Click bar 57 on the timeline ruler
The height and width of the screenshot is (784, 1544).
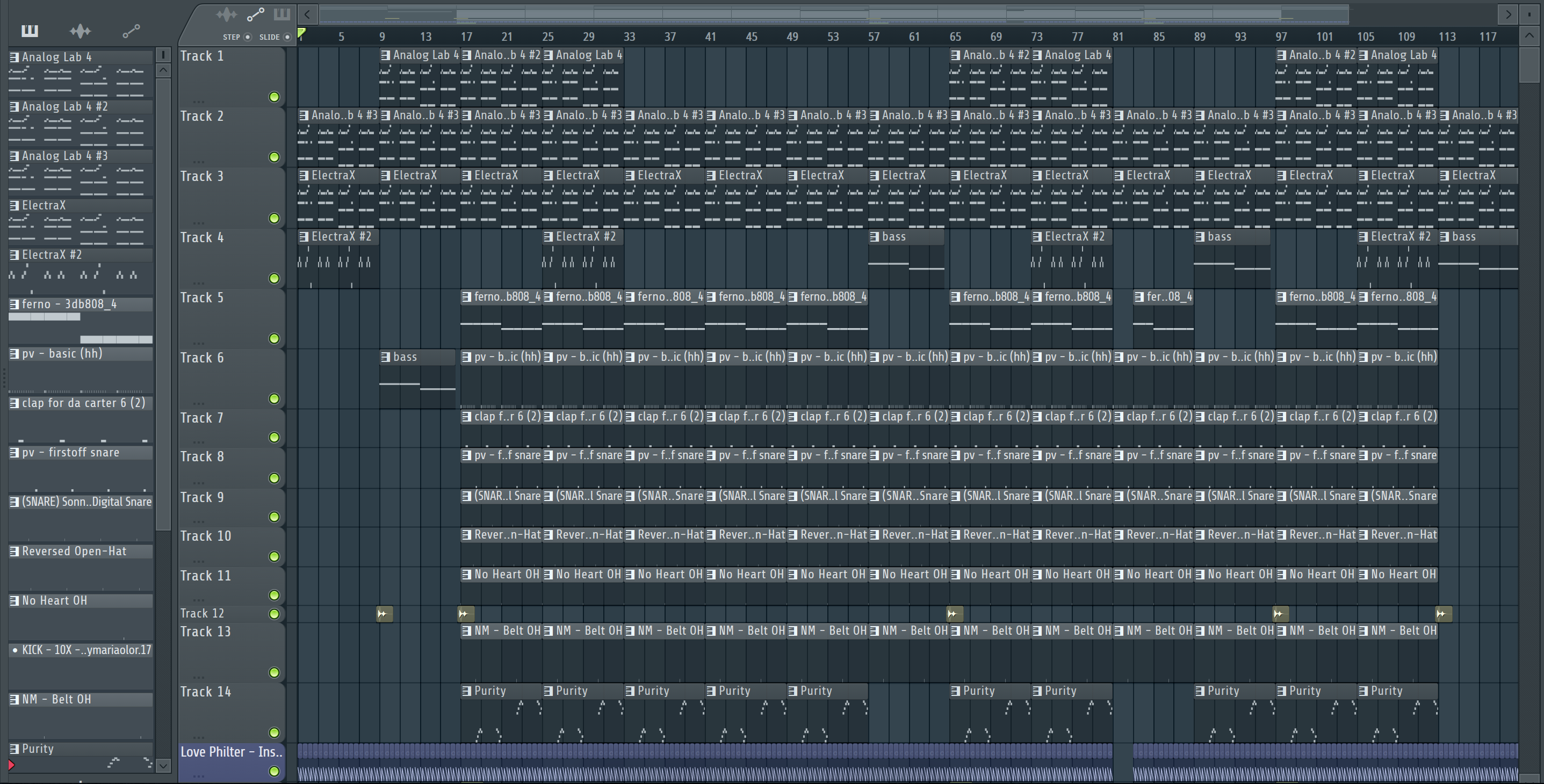point(874,37)
